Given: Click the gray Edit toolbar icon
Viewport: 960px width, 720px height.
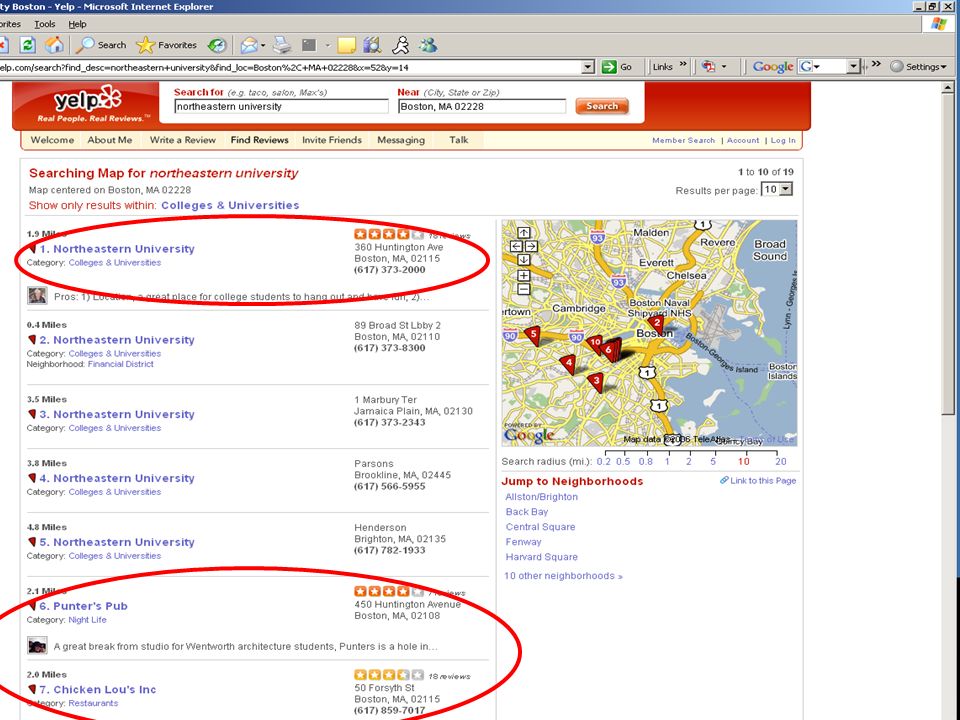Looking at the screenshot, I should tap(309, 45).
